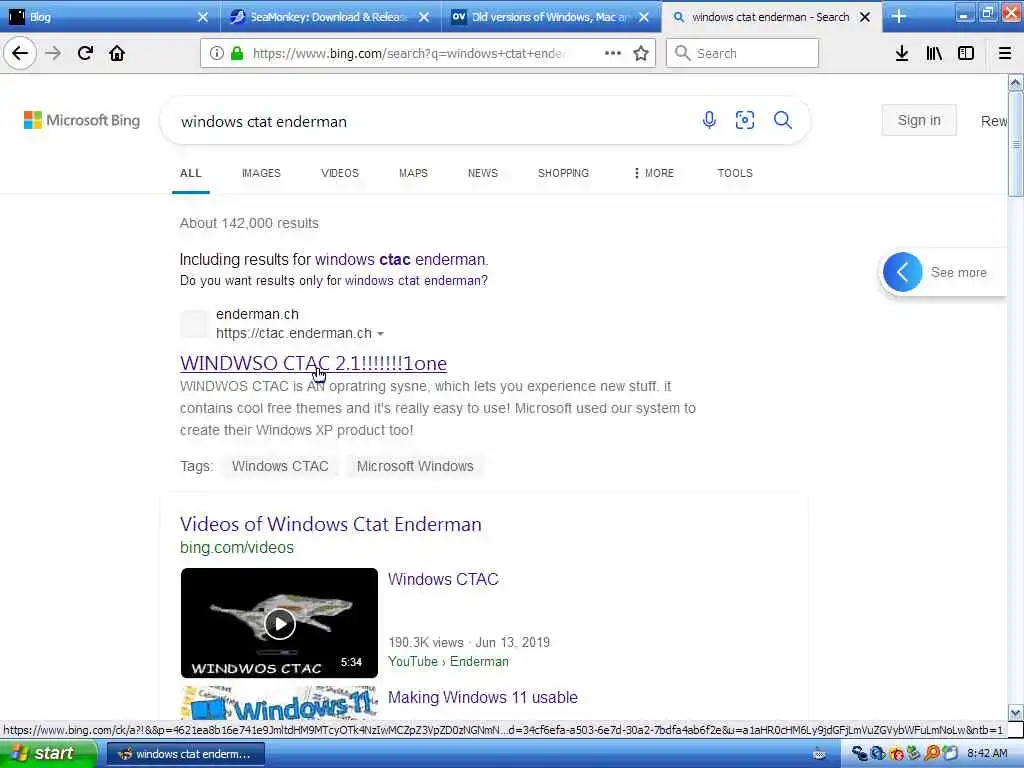Screen dimensions: 1024x768
Task: Close the Old versions of Windows tab
Action: (644, 17)
